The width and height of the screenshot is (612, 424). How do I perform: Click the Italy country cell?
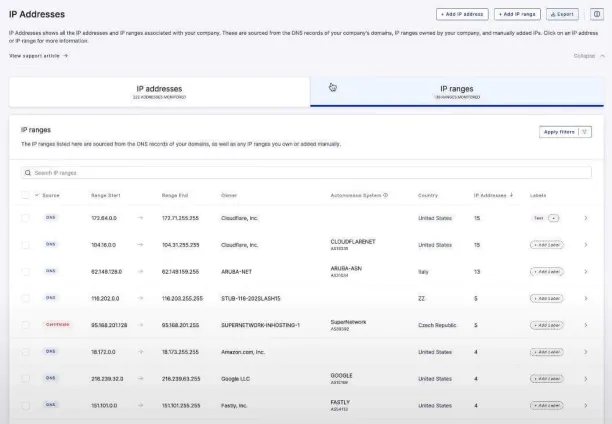pos(423,272)
